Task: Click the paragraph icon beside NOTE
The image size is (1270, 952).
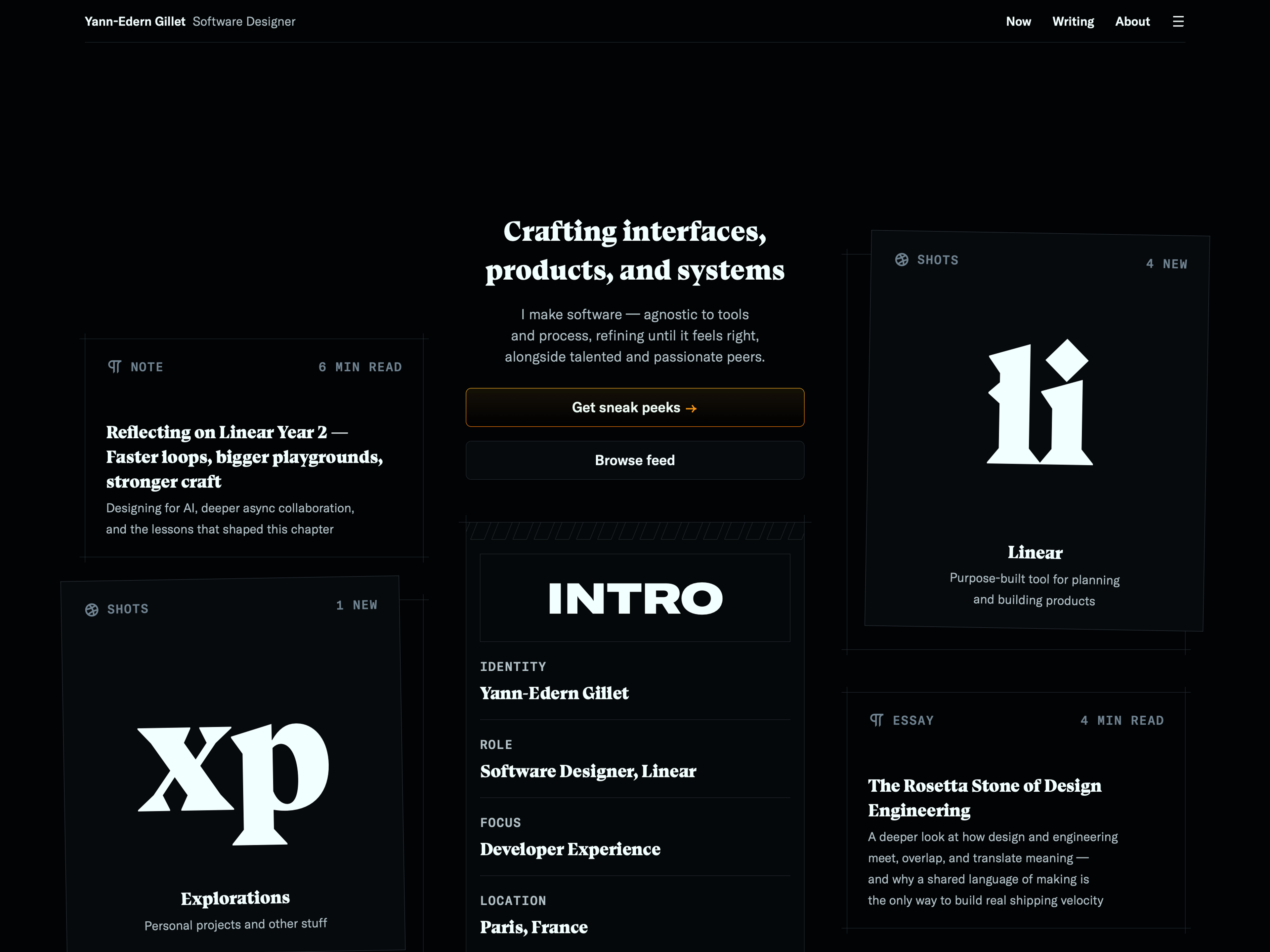Action: [x=114, y=367]
